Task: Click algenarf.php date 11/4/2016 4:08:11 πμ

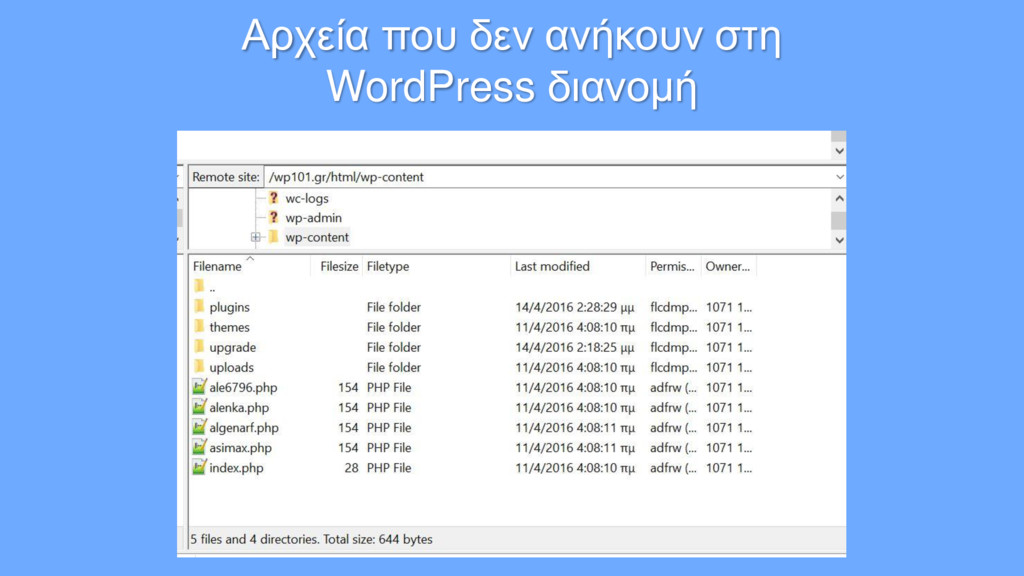Action: coord(575,428)
